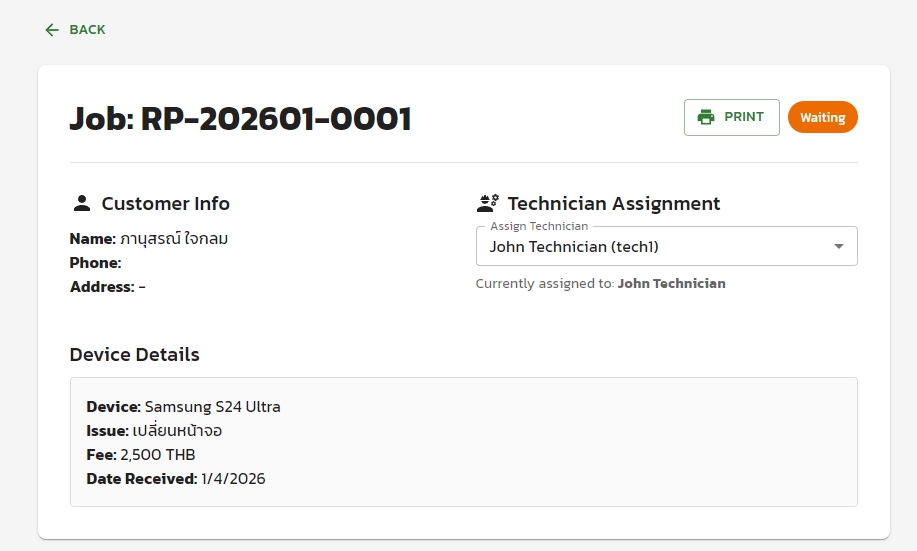Click the Currently assigned to John Technician text
Screen dimensions: 917x551
600,284
